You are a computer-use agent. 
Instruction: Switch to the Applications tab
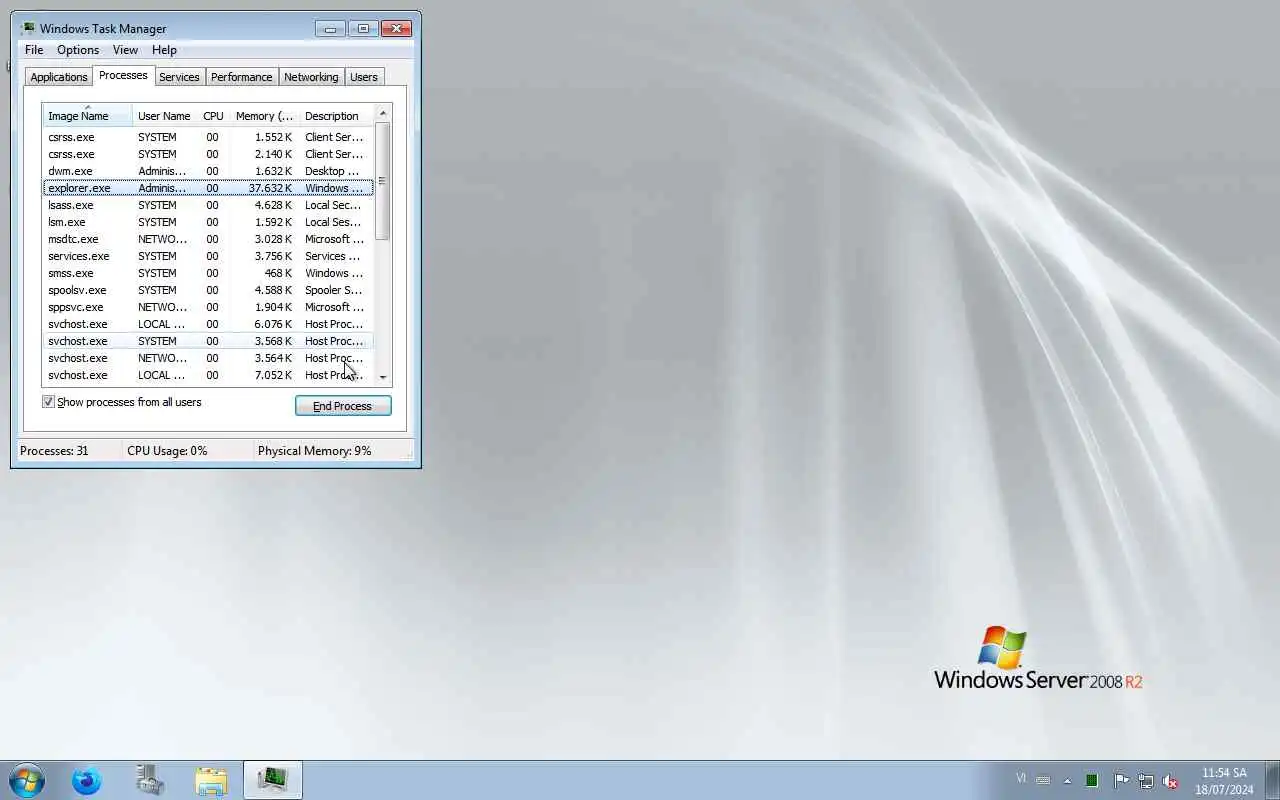pyautogui.click(x=59, y=77)
